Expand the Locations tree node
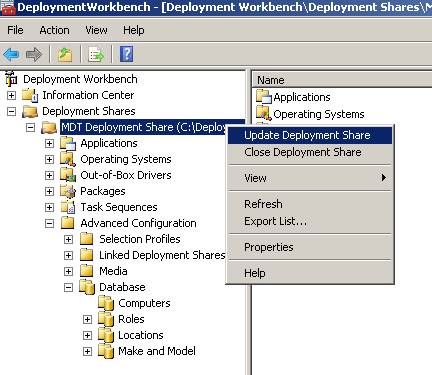Screen dimensions: 432x375 click(x=87, y=335)
